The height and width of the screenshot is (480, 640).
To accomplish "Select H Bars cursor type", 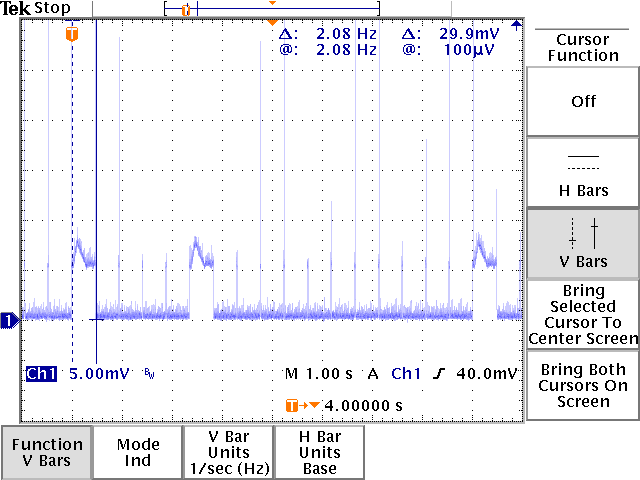I will click(583, 173).
